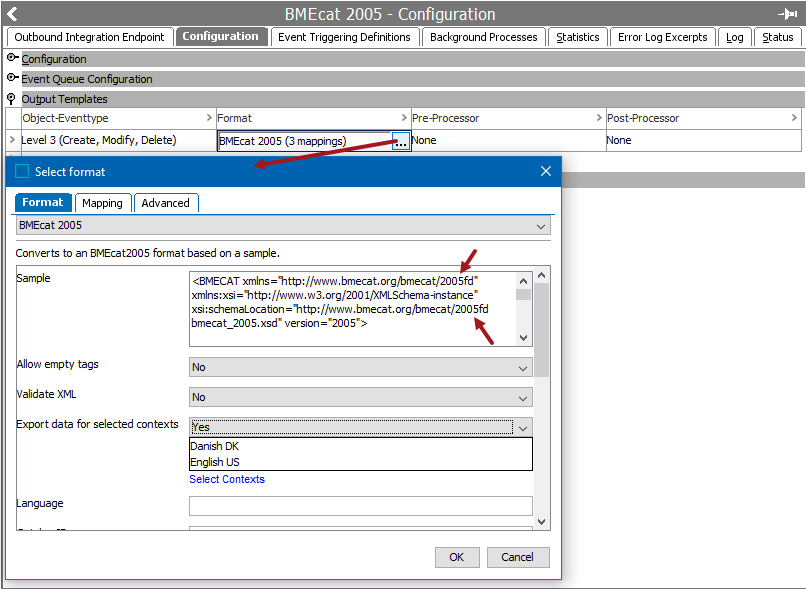
Task: Expand the Level 3 row arrow
Action: [x=12, y=139]
